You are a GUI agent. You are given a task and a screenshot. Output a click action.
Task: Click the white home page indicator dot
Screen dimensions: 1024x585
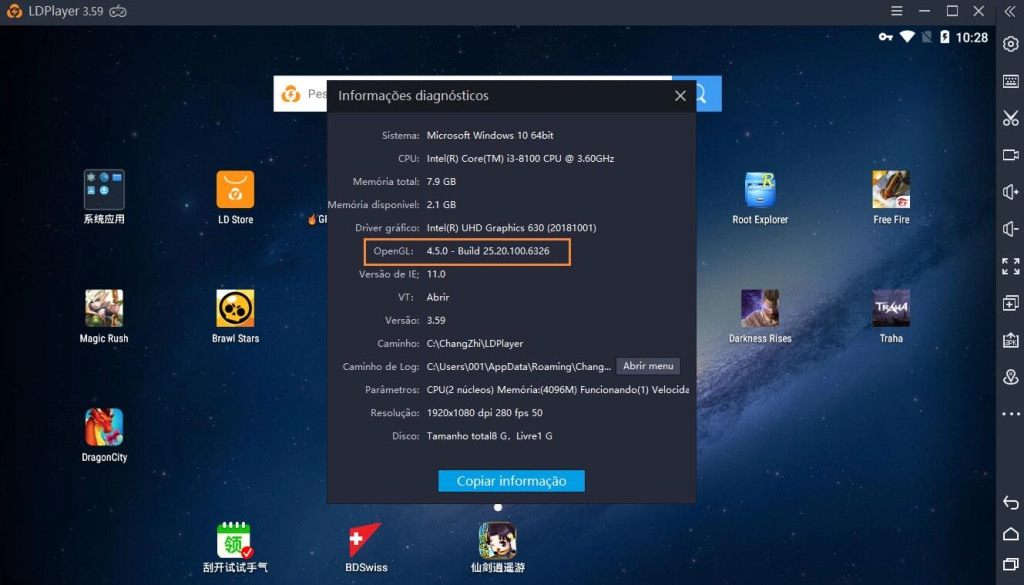pos(498,507)
